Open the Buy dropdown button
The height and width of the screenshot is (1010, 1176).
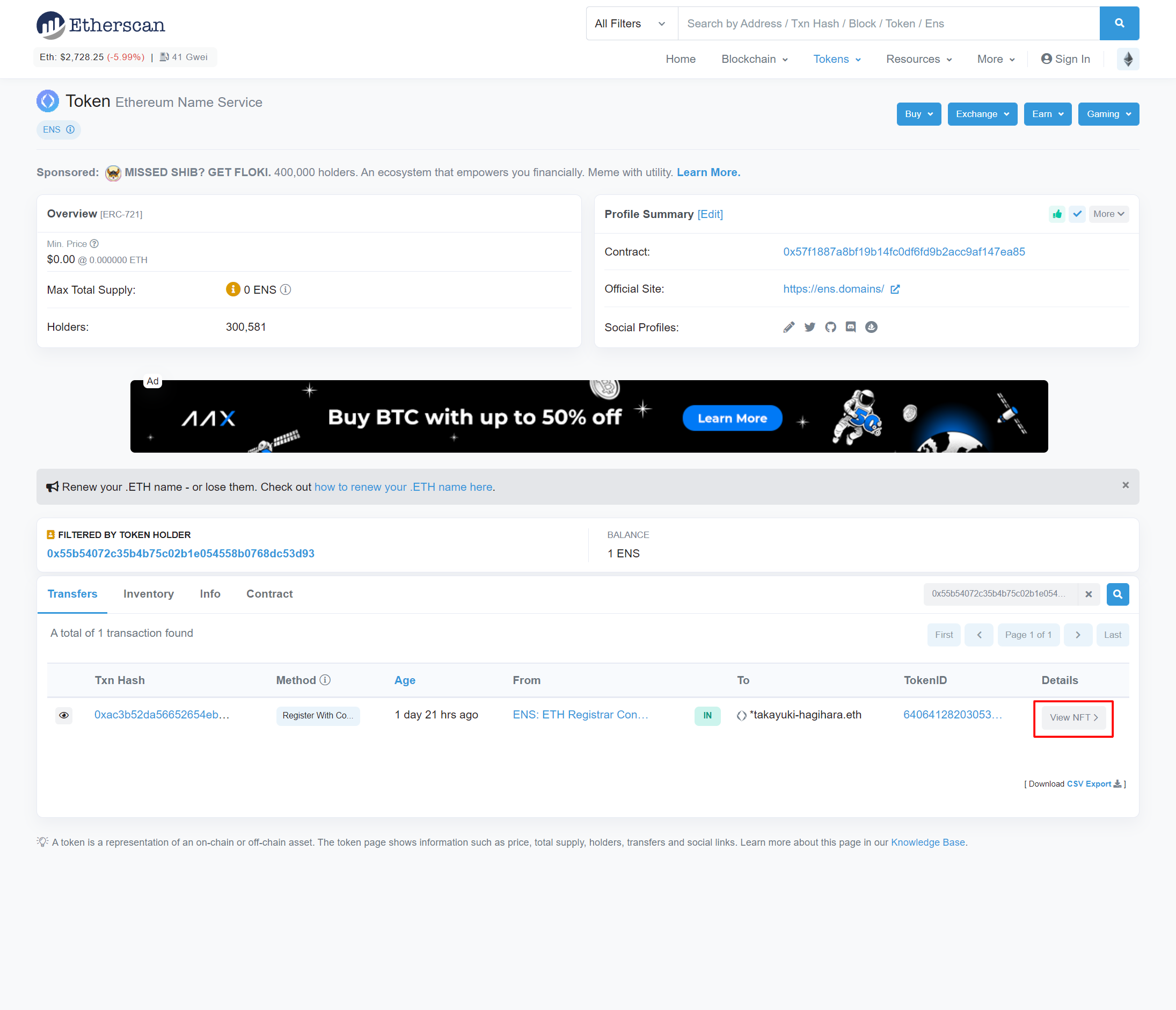918,114
